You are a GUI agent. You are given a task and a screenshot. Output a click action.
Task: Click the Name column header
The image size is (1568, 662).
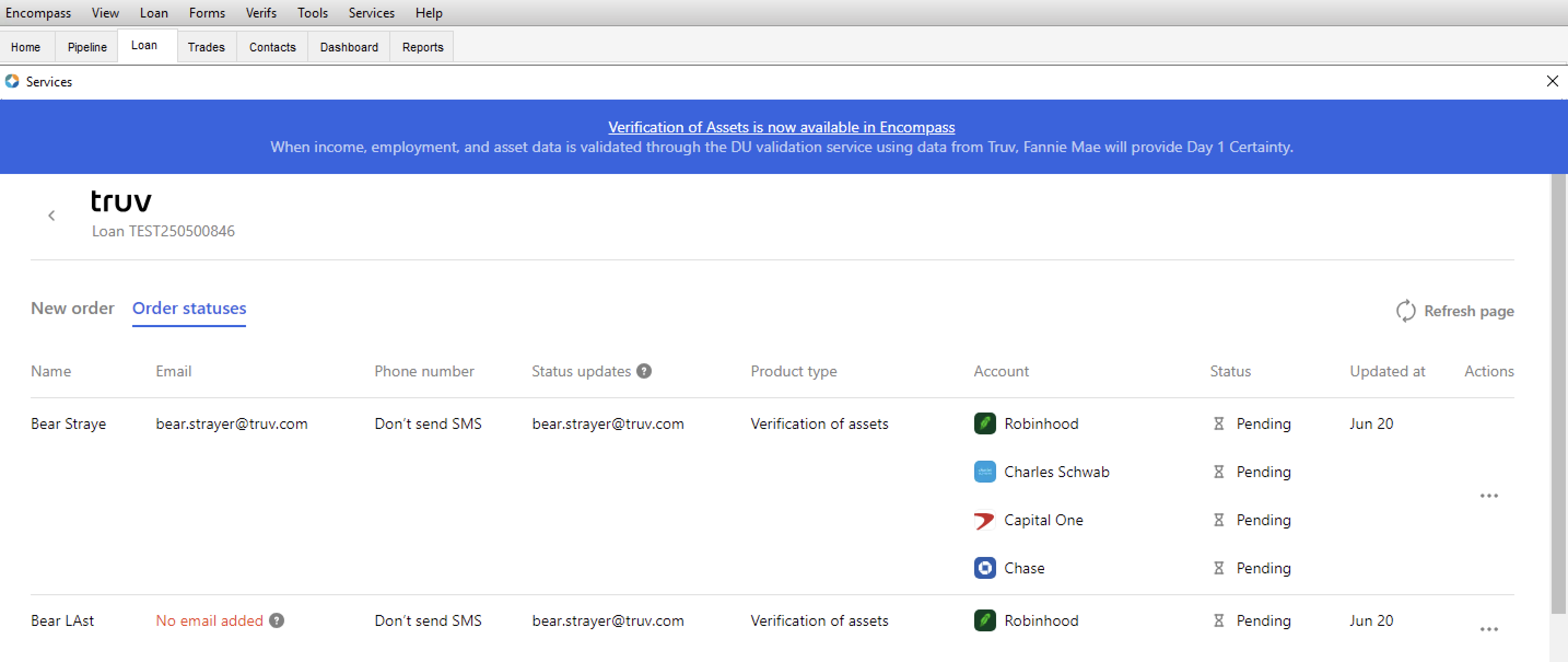click(51, 371)
